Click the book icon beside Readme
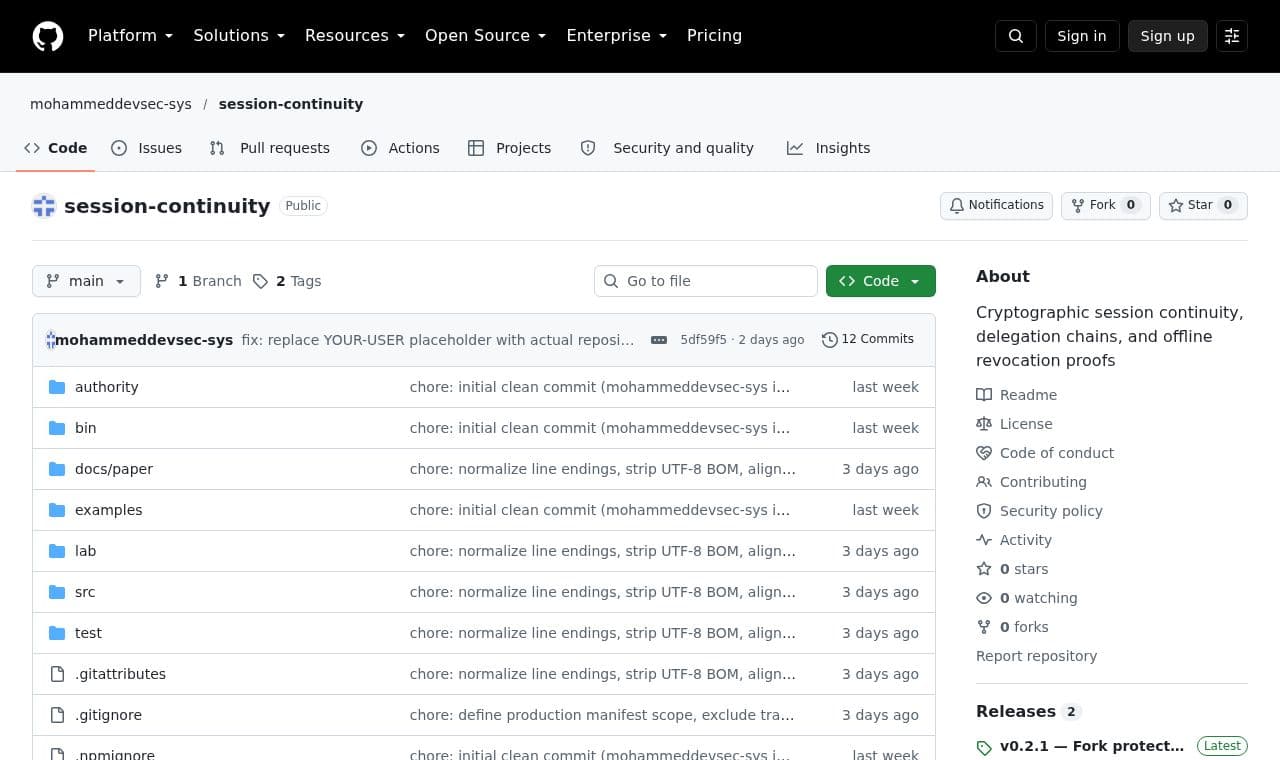 tap(984, 395)
